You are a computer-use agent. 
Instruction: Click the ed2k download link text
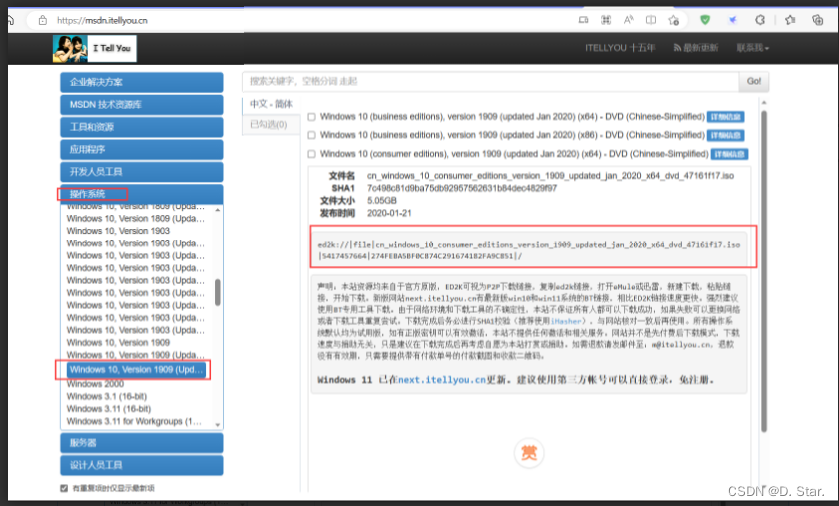[x=529, y=250]
